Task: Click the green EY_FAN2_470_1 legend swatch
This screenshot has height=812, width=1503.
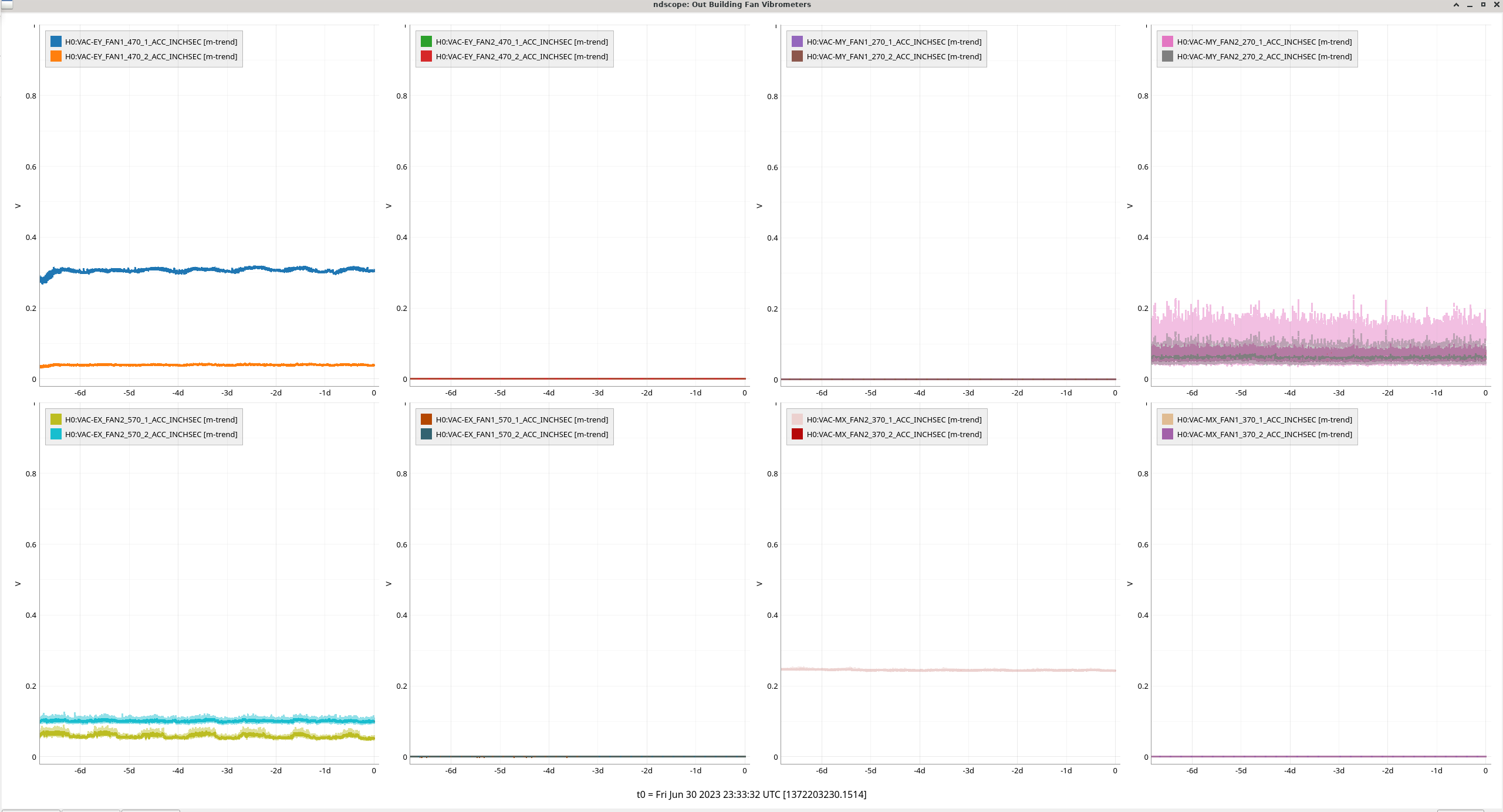Action: point(426,42)
